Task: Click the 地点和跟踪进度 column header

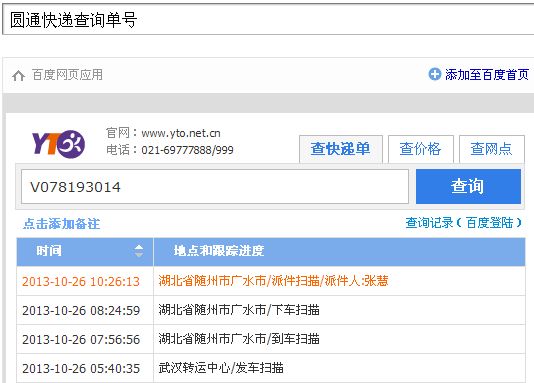Action: tap(339, 252)
